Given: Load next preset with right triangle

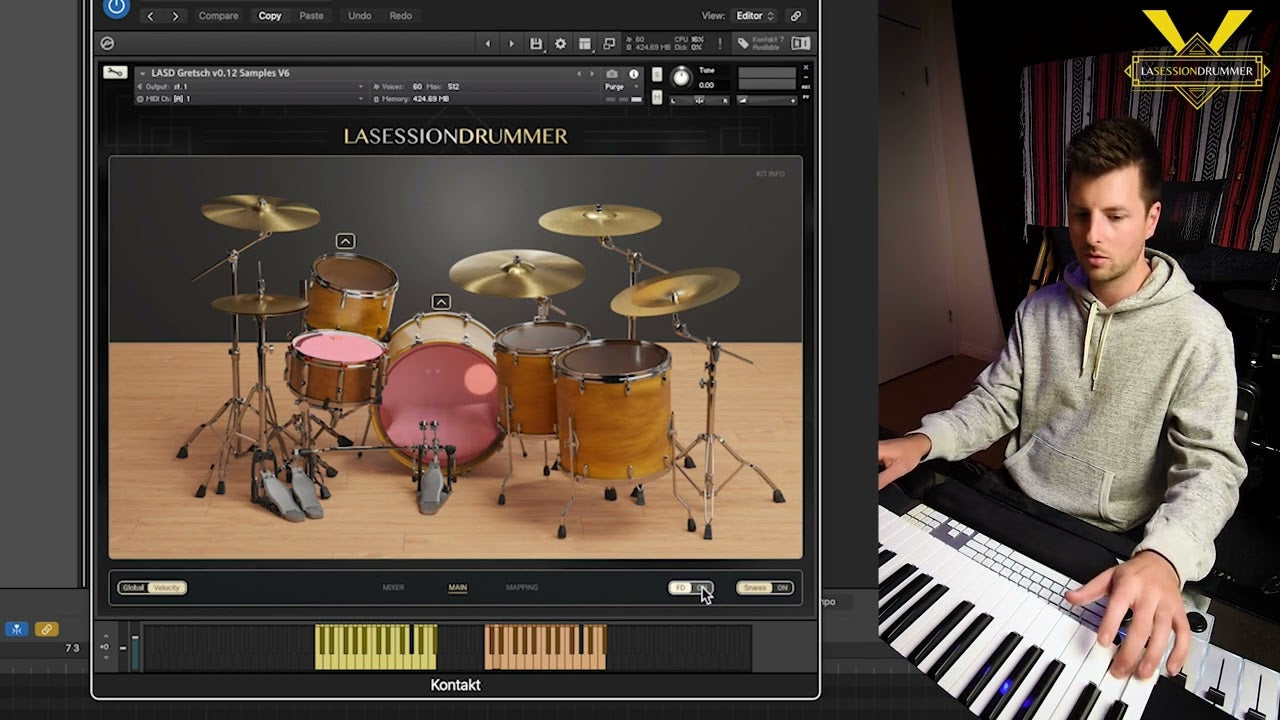Looking at the screenshot, I should (511, 44).
